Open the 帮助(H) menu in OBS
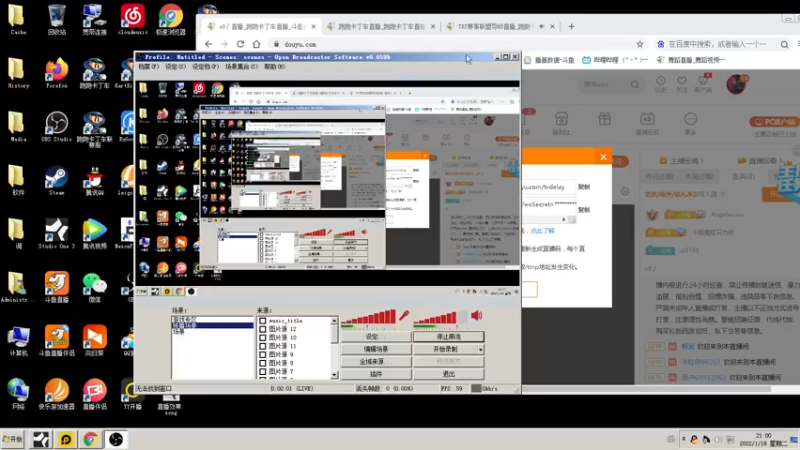The width and height of the screenshot is (800, 450). [274, 67]
